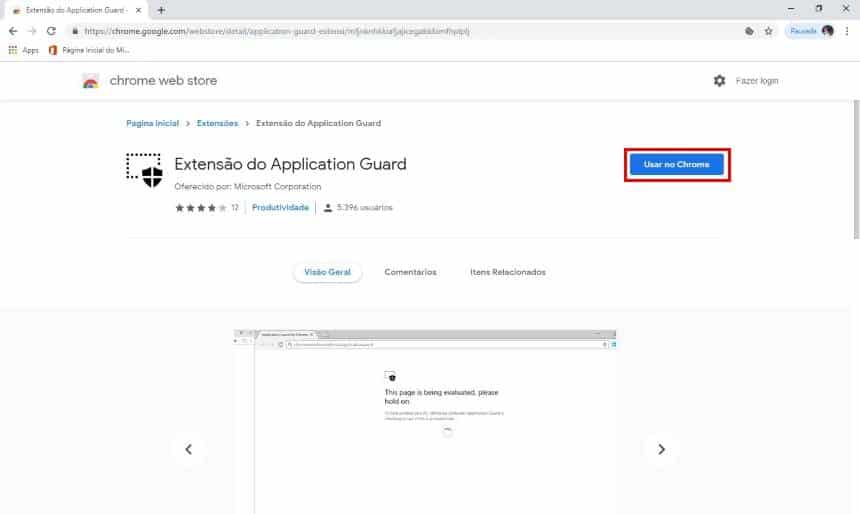The height and width of the screenshot is (514, 860).
Task: Click the star rating
Action: 200,207
